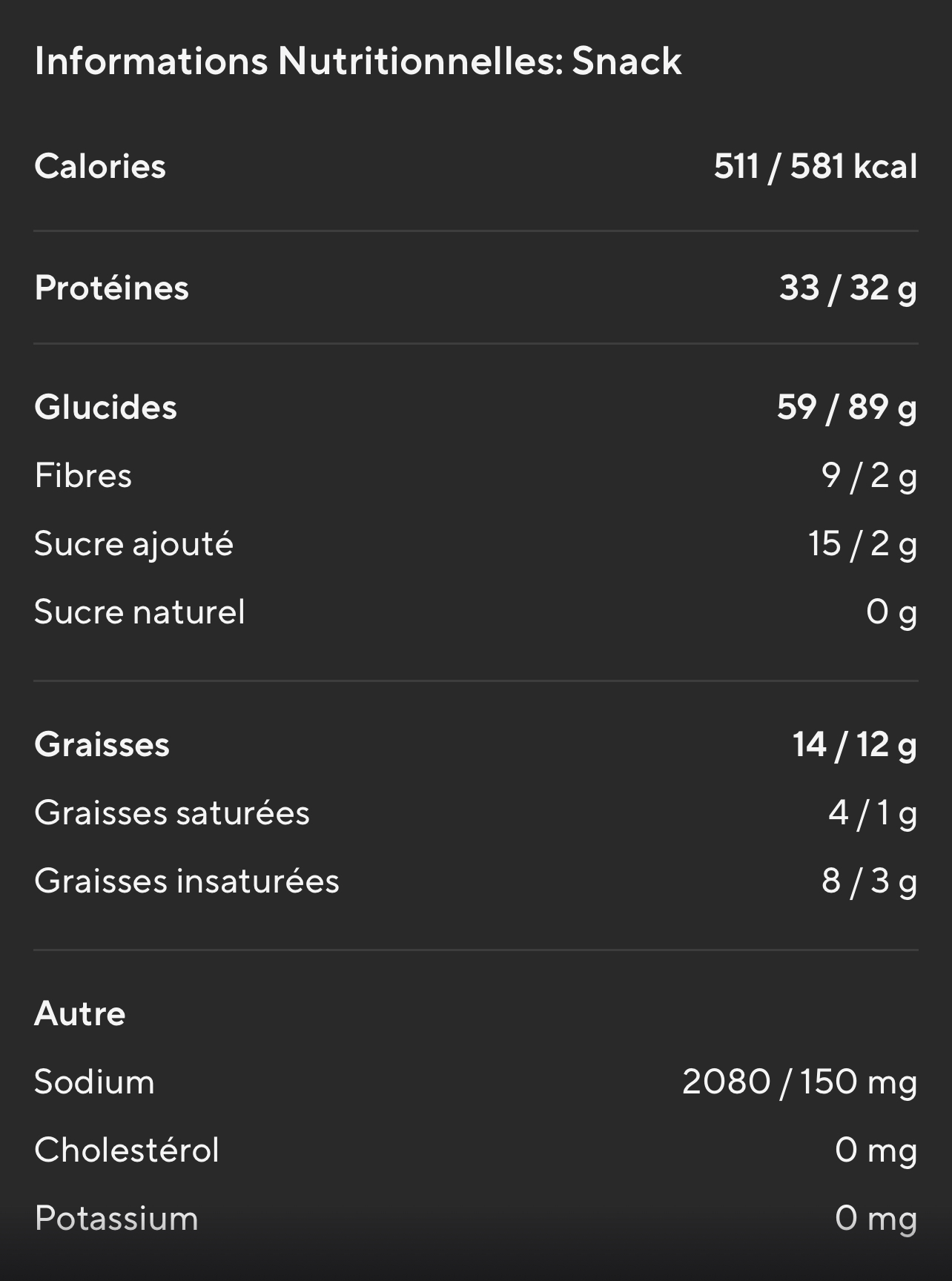Tap the 15 / 2 g added sugar value
This screenshot has height=1281, width=952.
862,543
